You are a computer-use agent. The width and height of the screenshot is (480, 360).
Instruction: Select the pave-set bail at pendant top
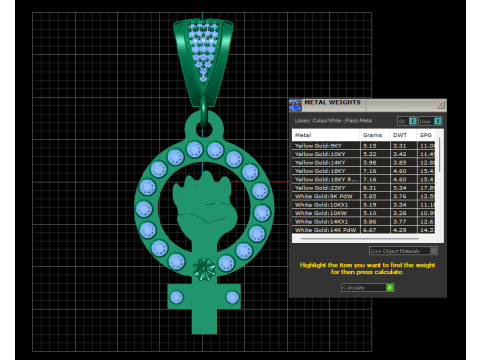click(x=203, y=62)
